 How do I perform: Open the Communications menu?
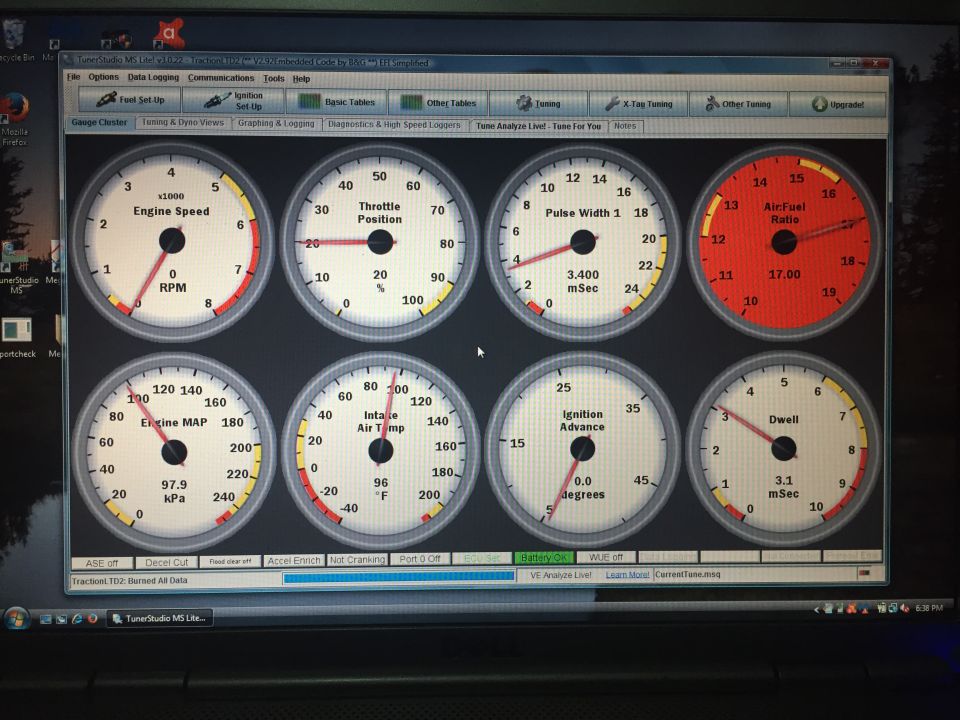tap(220, 78)
